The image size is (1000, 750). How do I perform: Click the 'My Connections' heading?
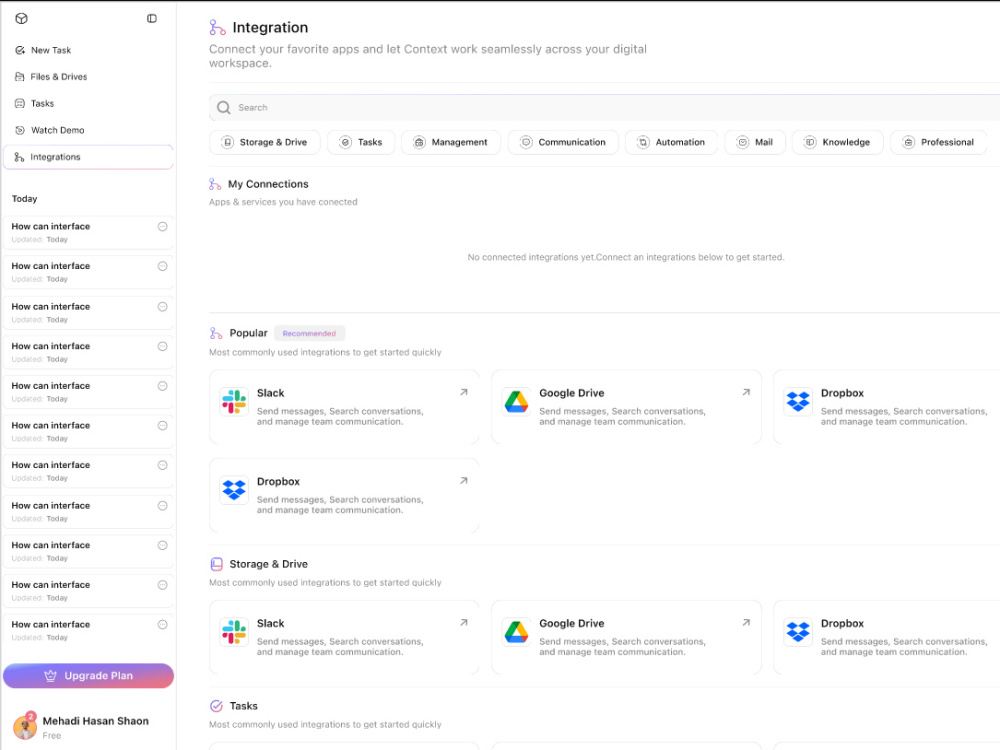[x=268, y=184]
